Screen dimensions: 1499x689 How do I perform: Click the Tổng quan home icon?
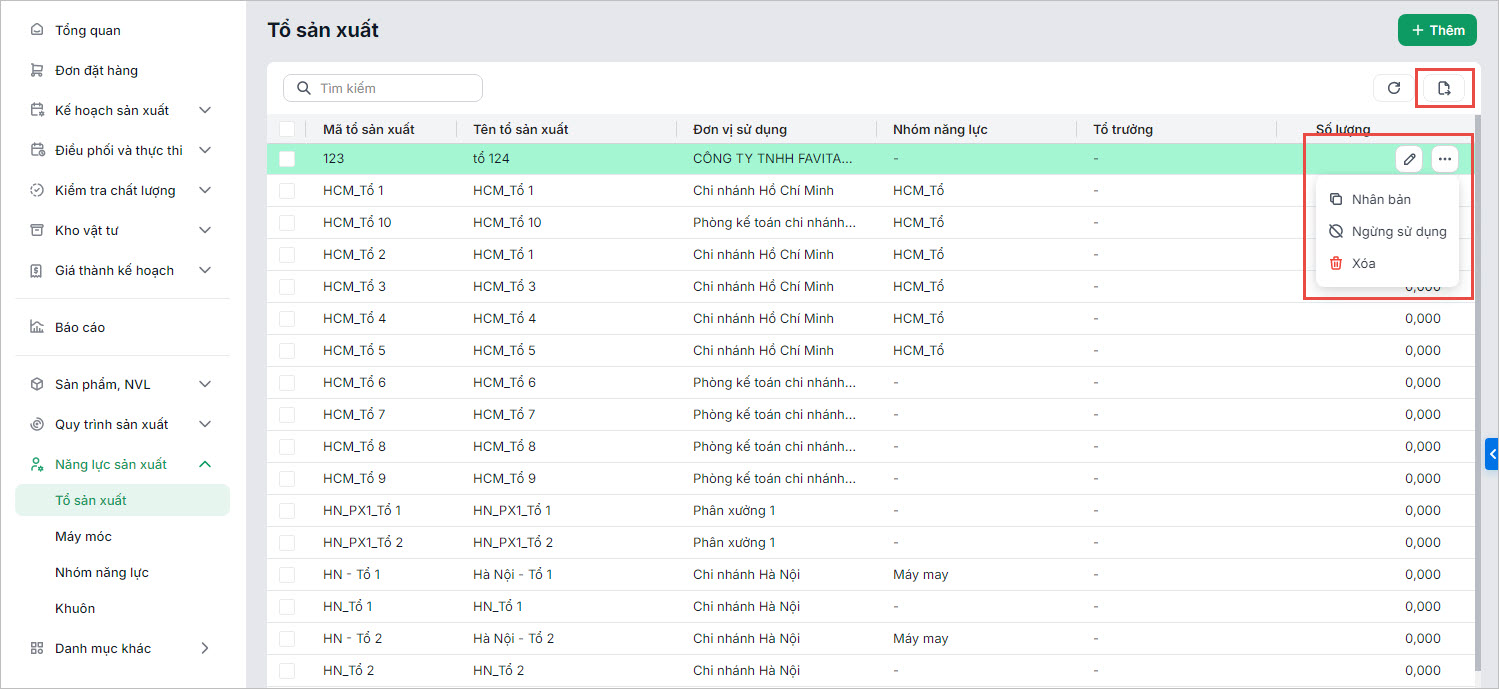pyautogui.click(x=37, y=30)
